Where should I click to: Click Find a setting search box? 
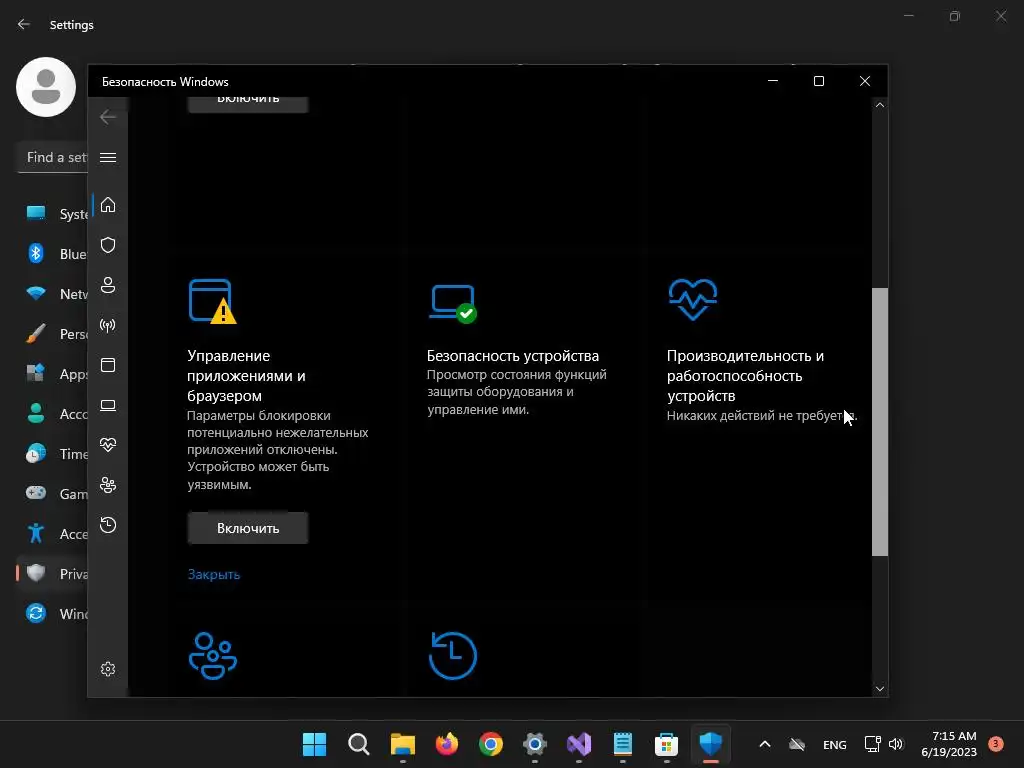tap(52, 157)
